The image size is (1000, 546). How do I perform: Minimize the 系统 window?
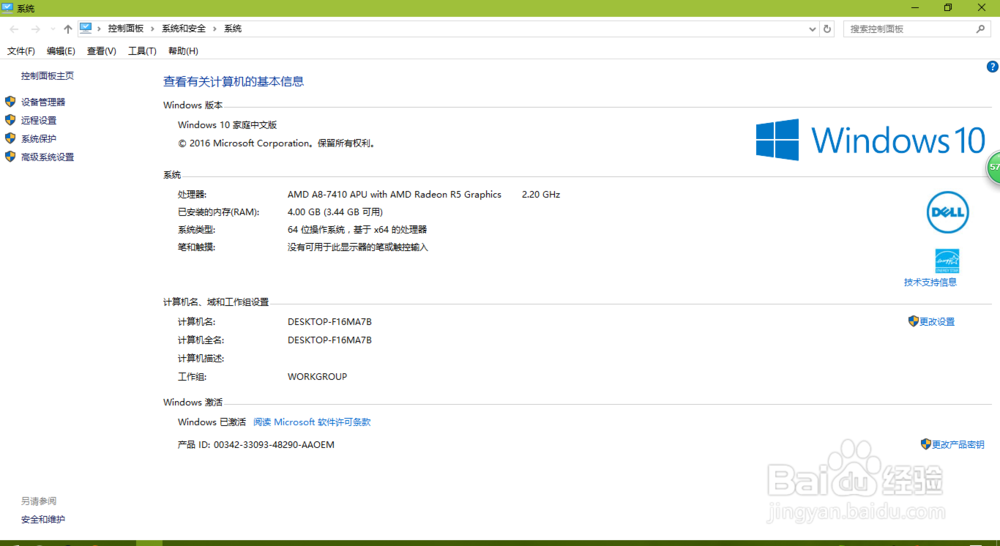(x=915, y=8)
